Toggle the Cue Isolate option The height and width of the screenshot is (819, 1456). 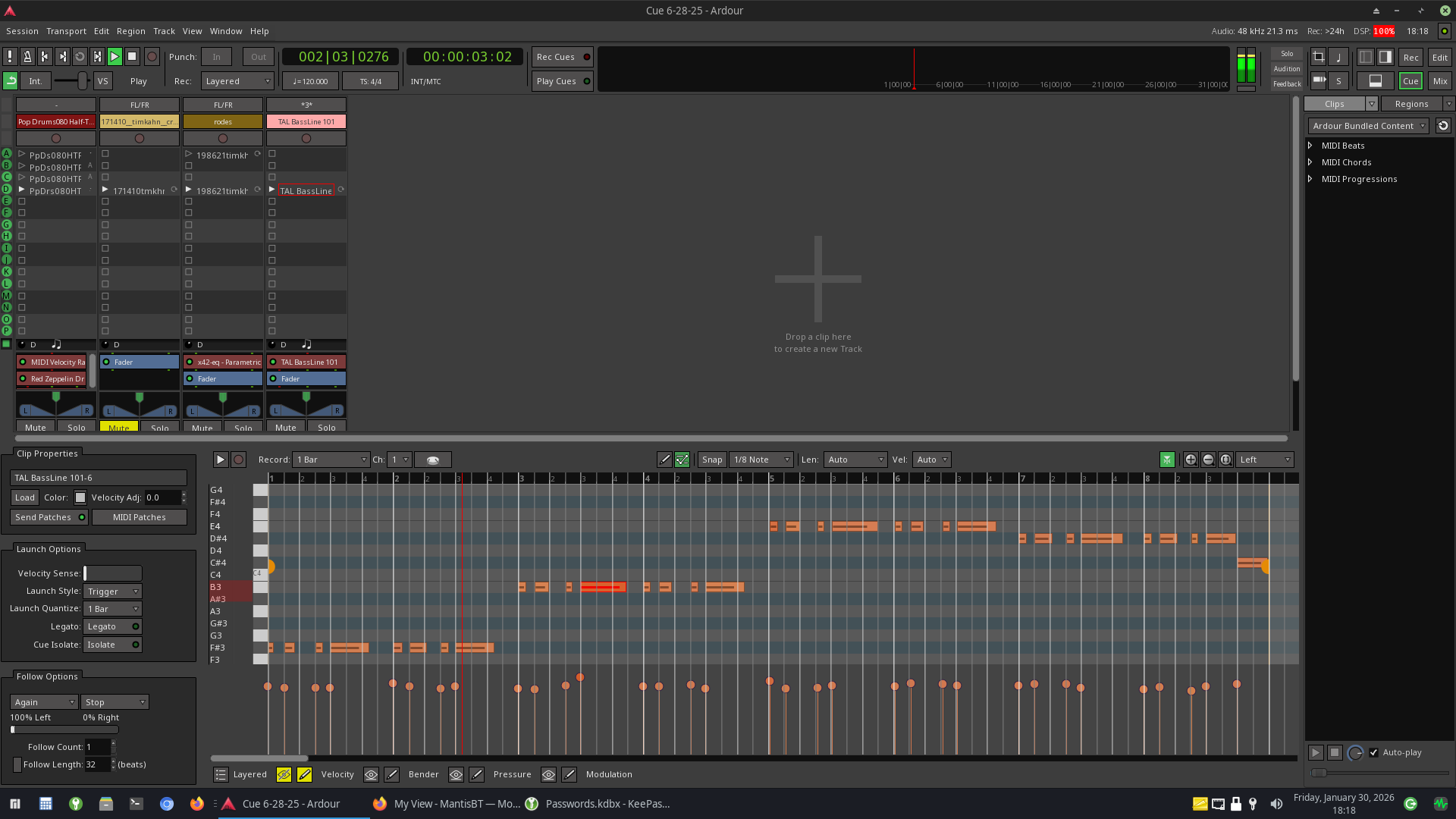[x=113, y=645]
